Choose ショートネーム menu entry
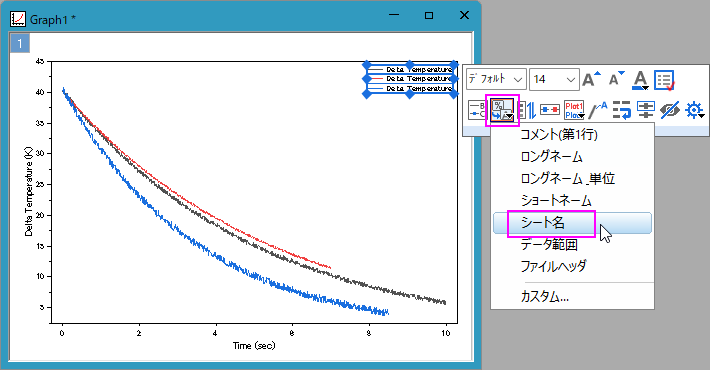 556,200
